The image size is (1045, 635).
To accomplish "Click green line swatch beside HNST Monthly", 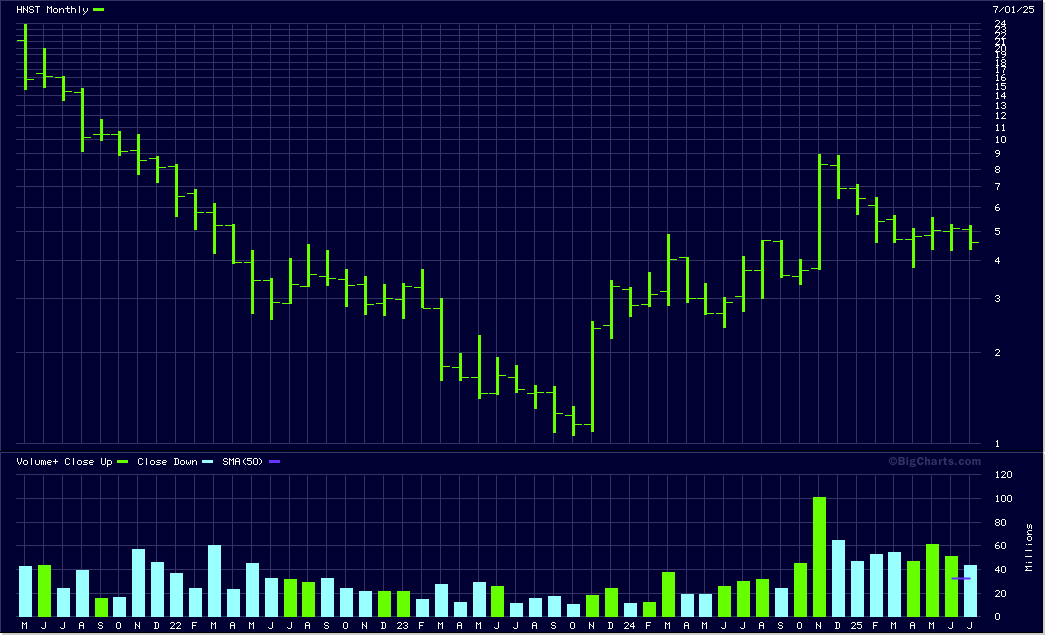I will [98, 9].
